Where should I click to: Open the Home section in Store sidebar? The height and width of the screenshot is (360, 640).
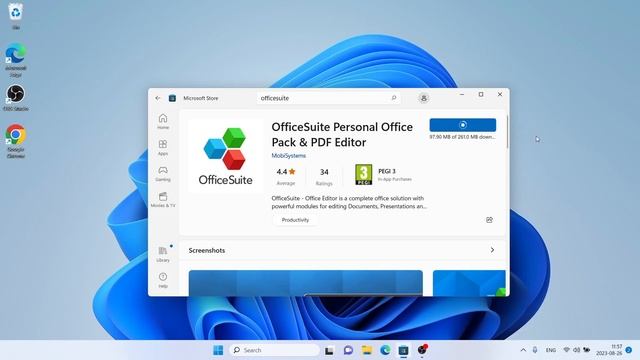[x=163, y=122]
